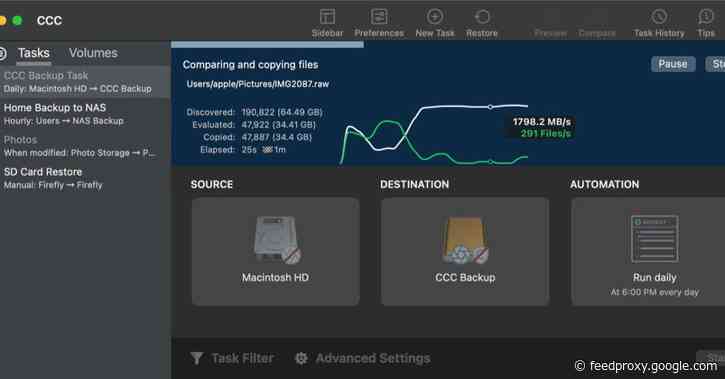The image size is (725, 379).
Task: Click the lower marker on files graph
Action: [490, 162]
